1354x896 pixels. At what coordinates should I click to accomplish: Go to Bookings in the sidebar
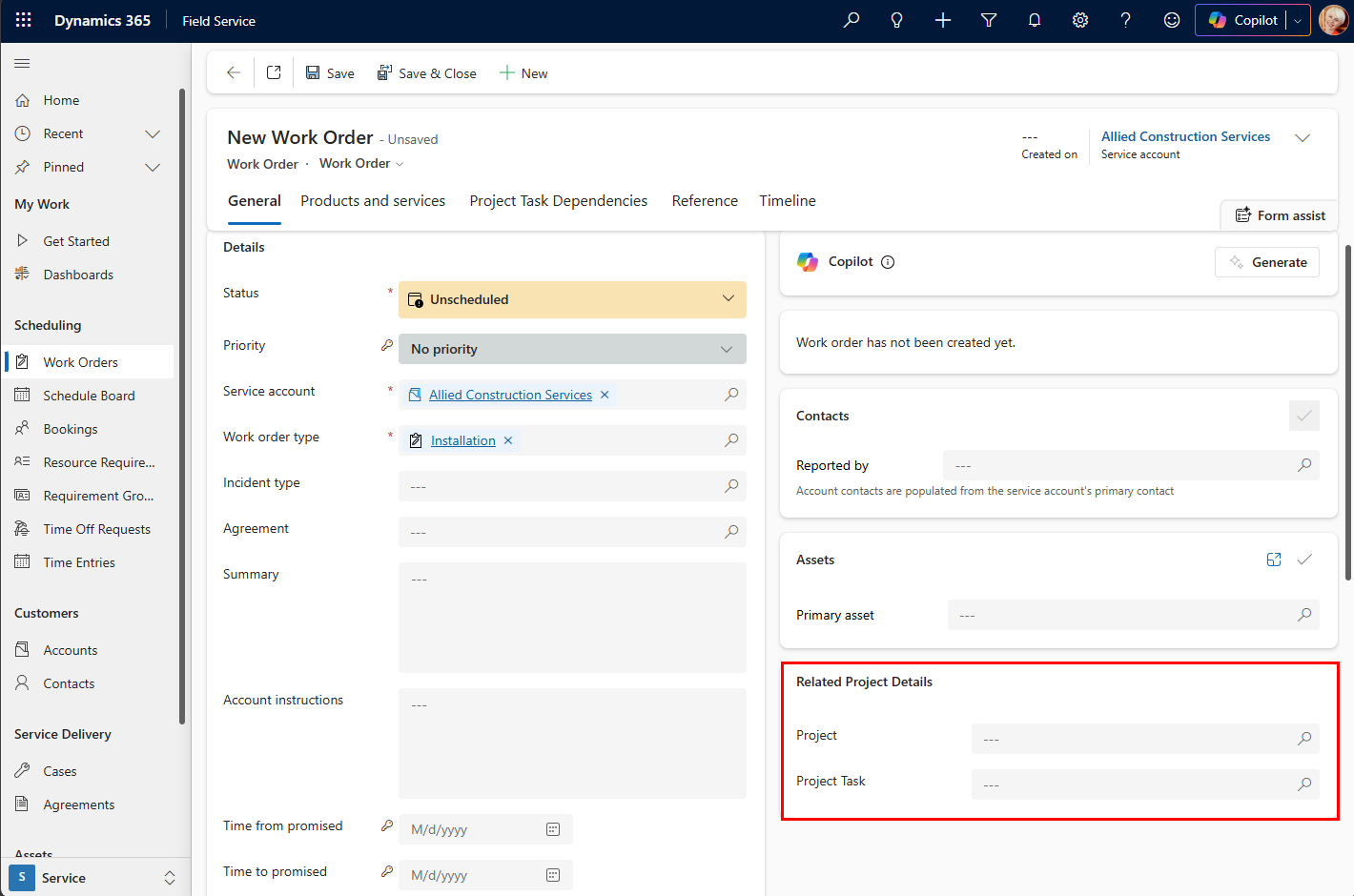click(90, 429)
